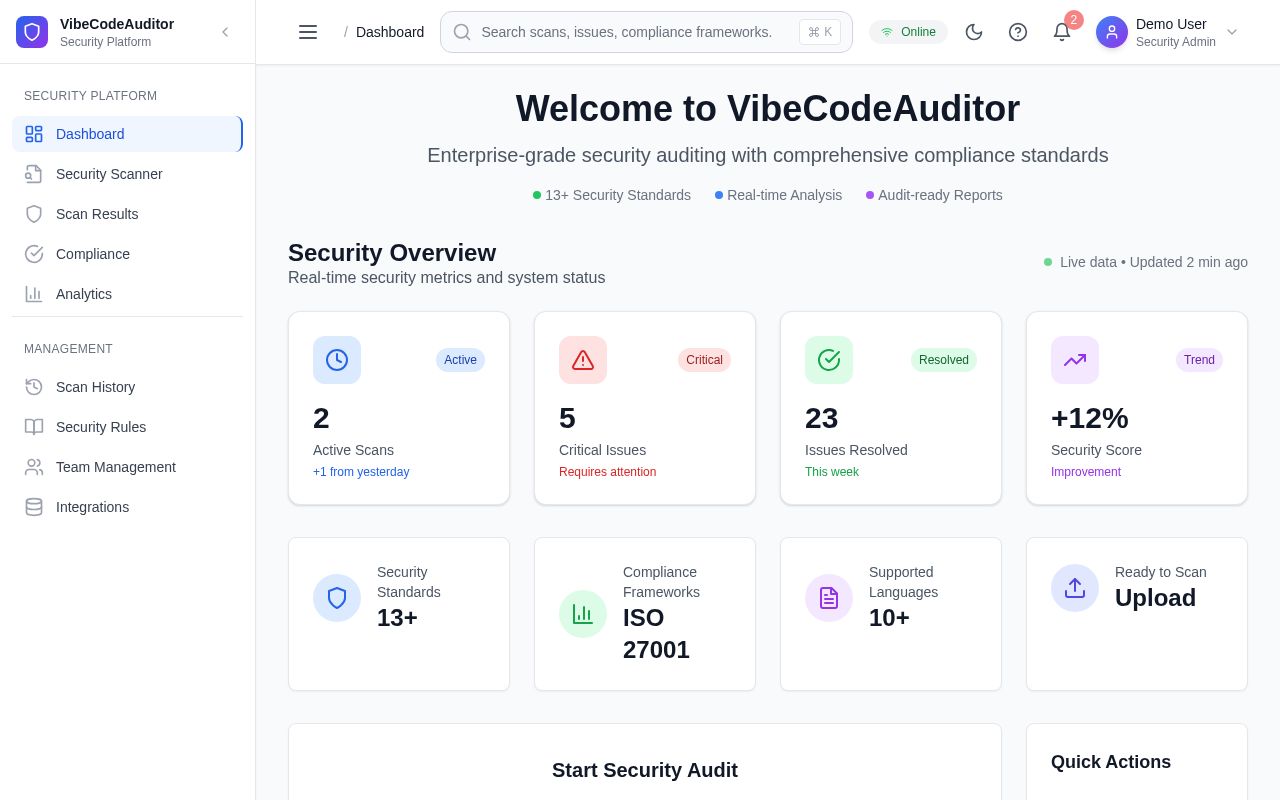Collapse the sidebar with the chevron arrow
1280x800 pixels.
(x=225, y=32)
